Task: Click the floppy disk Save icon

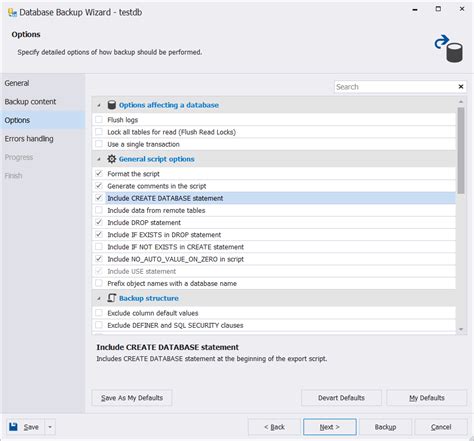Action: [x=13, y=427]
